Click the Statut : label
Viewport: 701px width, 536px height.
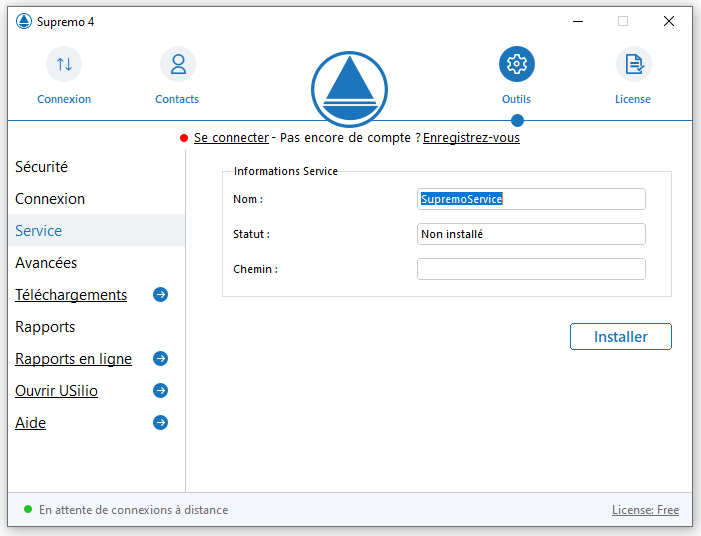pos(251,234)
